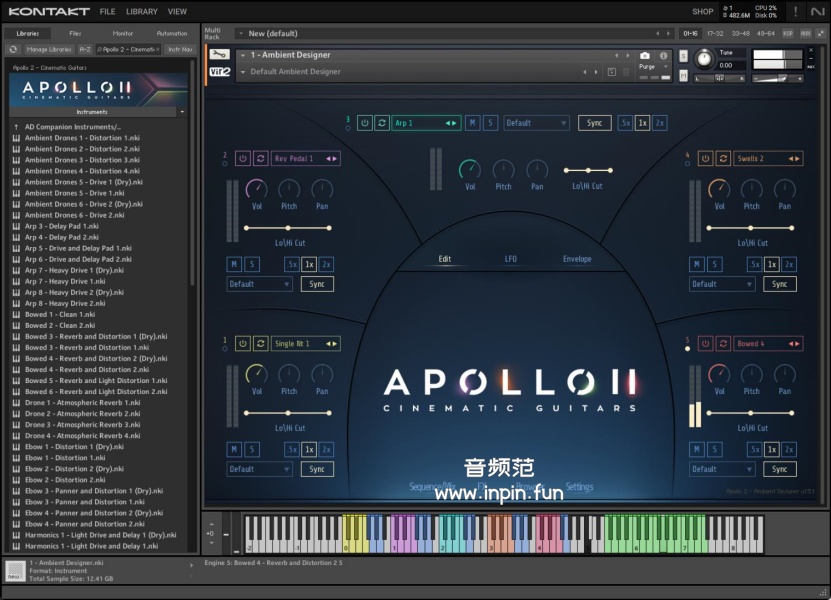Click the loop icon next to Swells 2
831x600 pixels.
pos(723,158)
